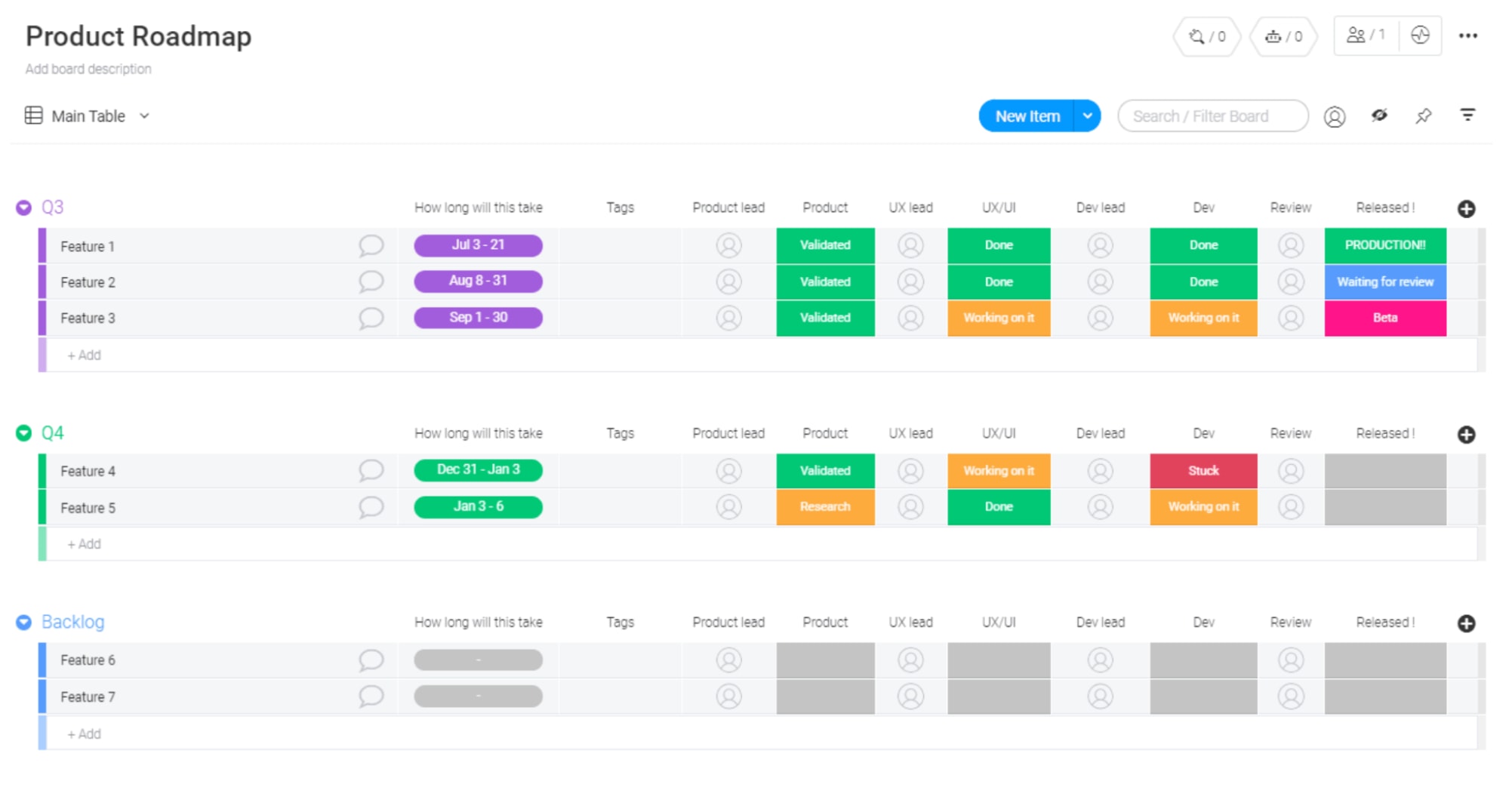
Task: Open the sort/filter icon beside the pin
Action: pos(1468,115)
